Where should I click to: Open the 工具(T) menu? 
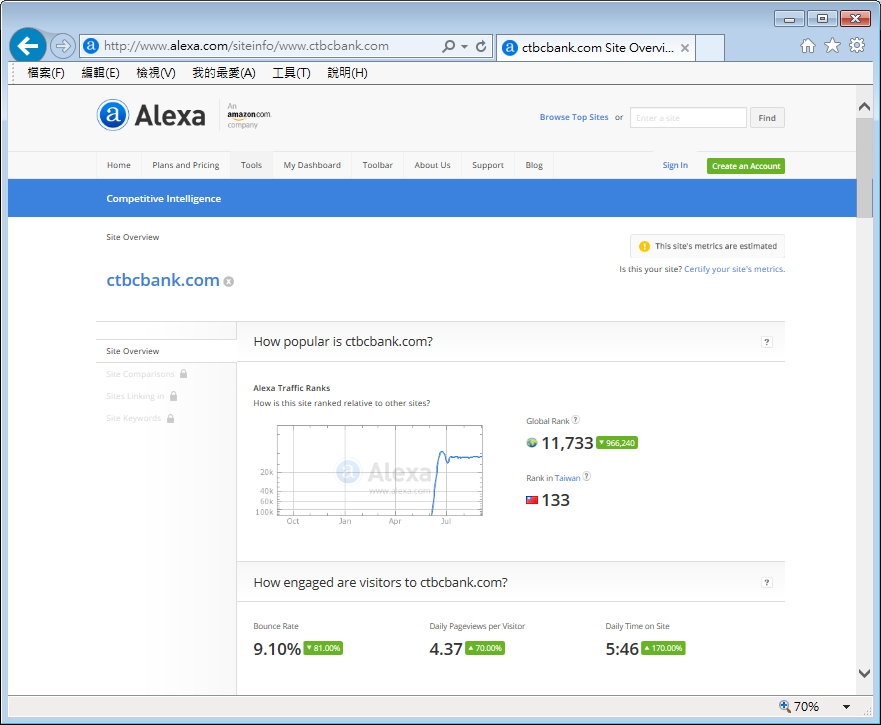point(291,73)
